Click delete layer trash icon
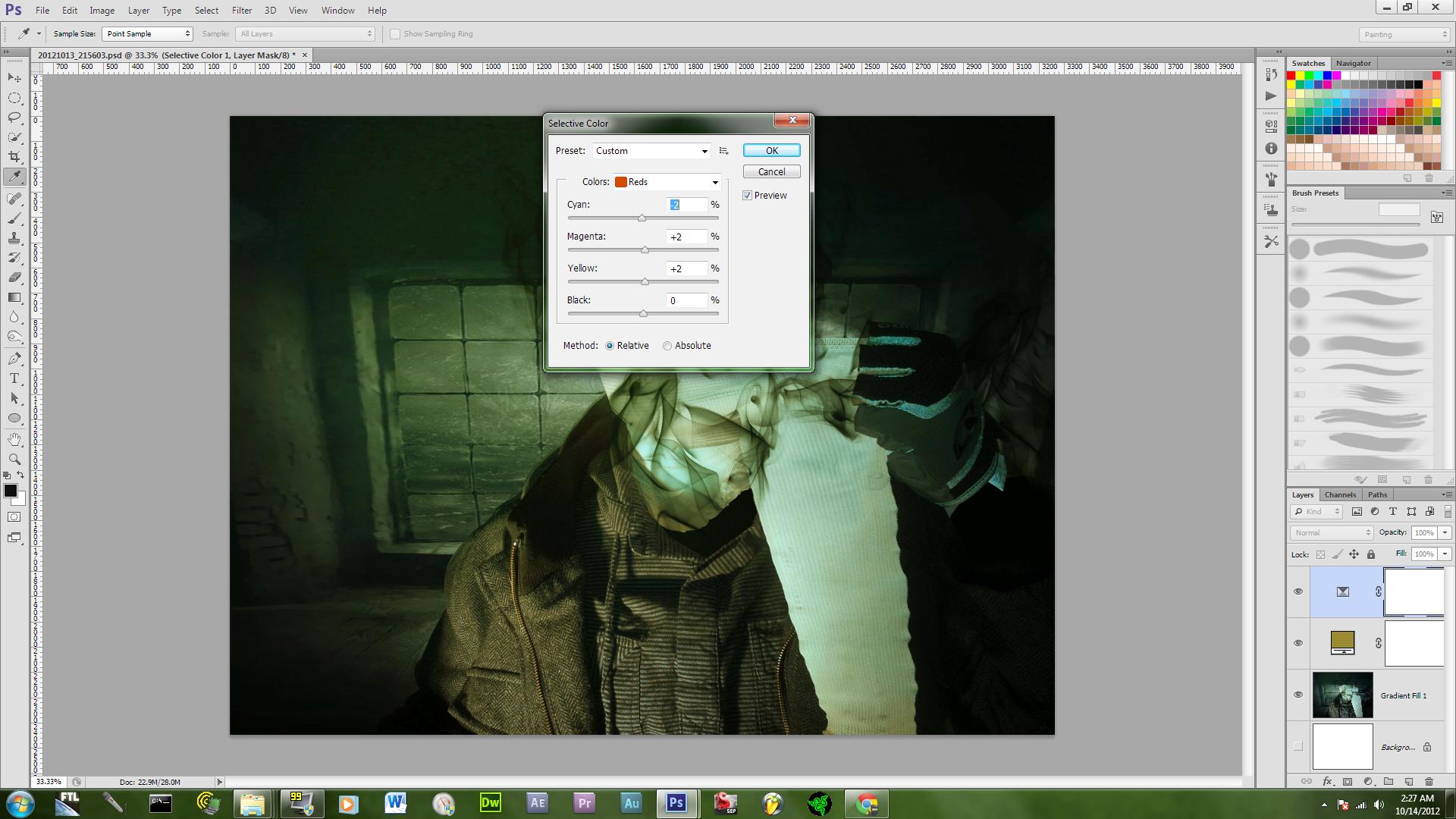This screenshot has width=1456, height=819. 1429,781
